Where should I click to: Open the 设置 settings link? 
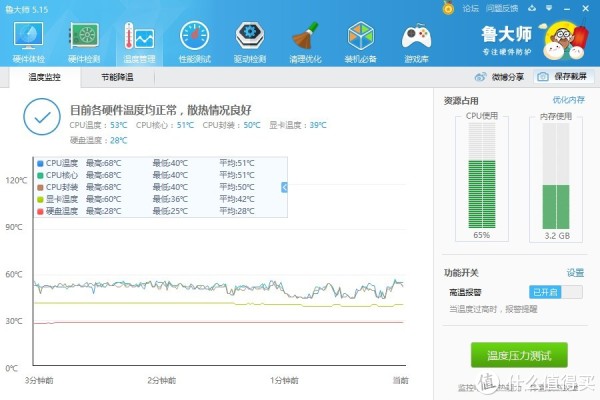coord(575,273)
